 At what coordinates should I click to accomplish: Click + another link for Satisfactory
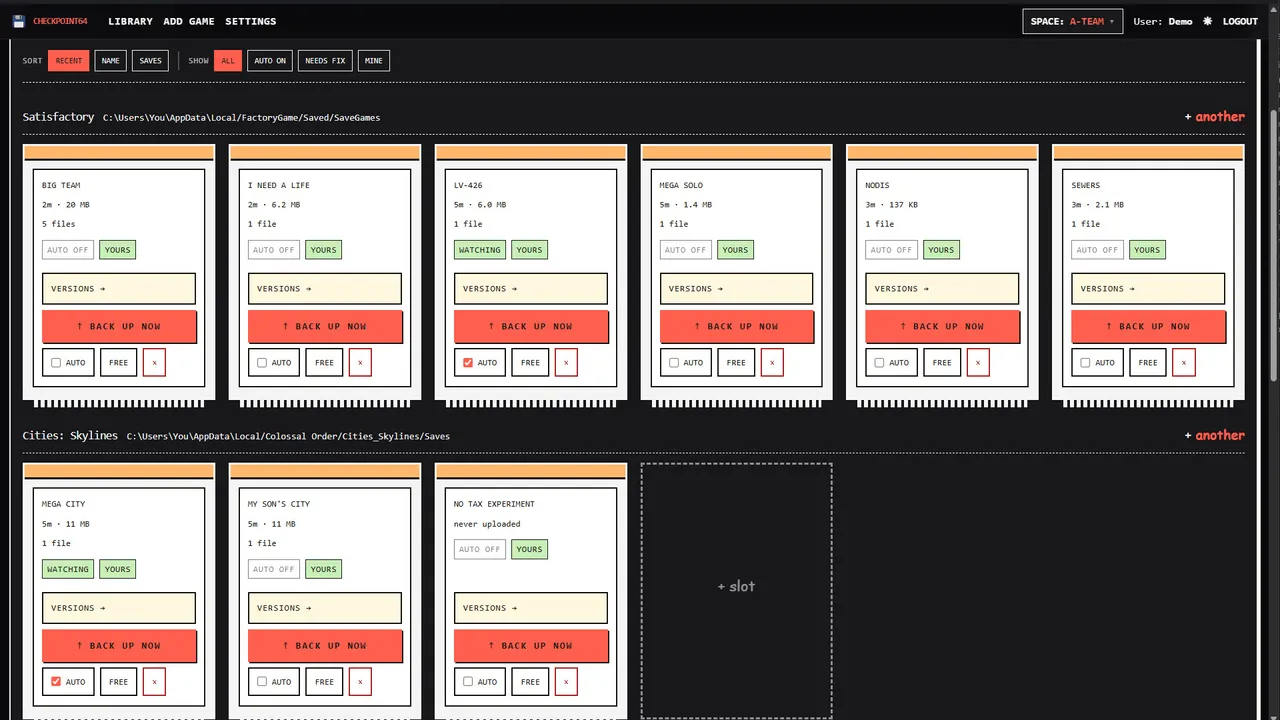tap(1215, 117)
